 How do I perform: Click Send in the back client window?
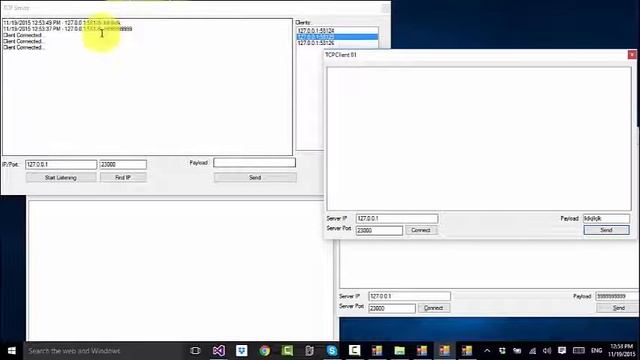[618, 308]
